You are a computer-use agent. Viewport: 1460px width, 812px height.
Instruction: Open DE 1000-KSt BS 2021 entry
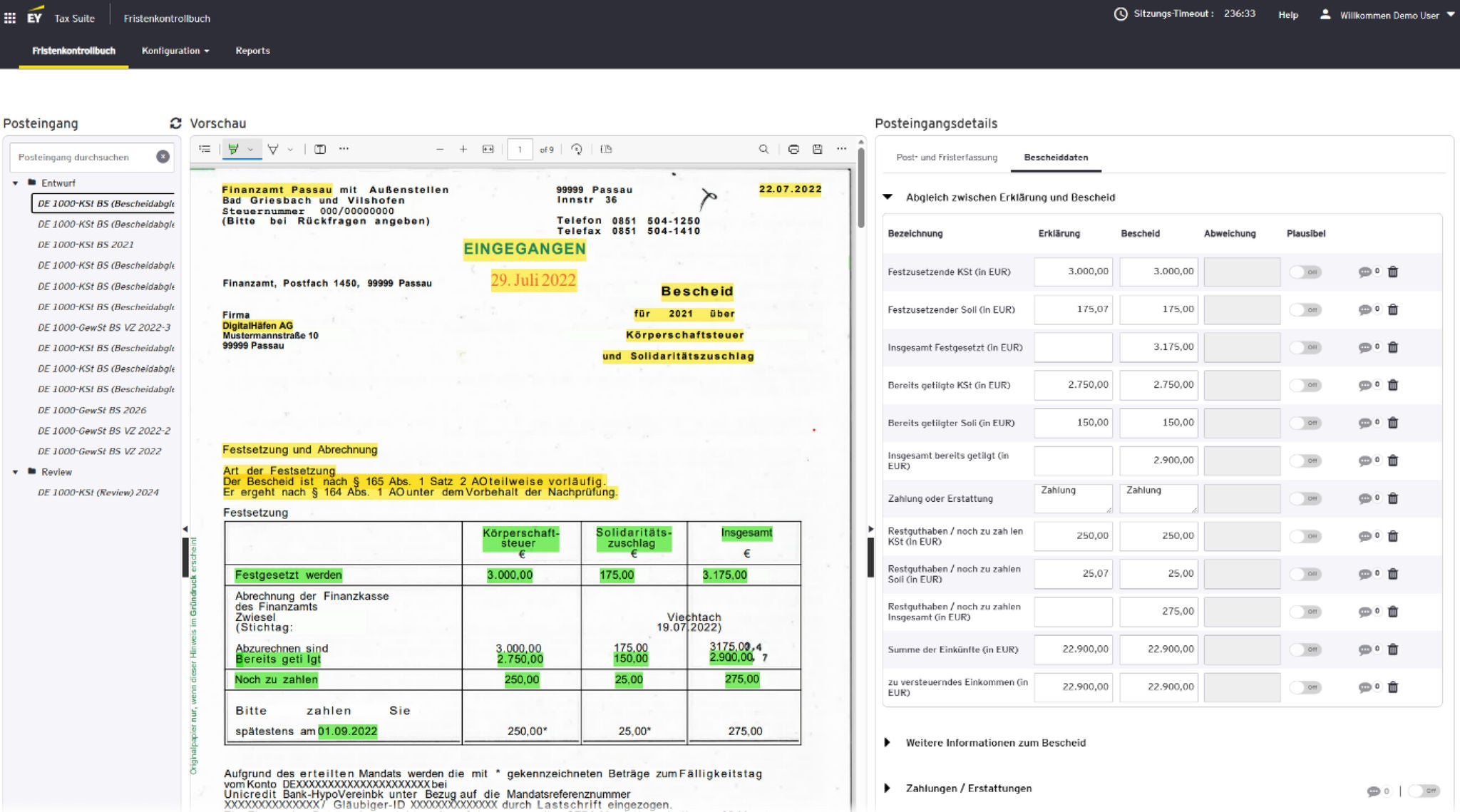pyautogui.click(x=86, y=245)
